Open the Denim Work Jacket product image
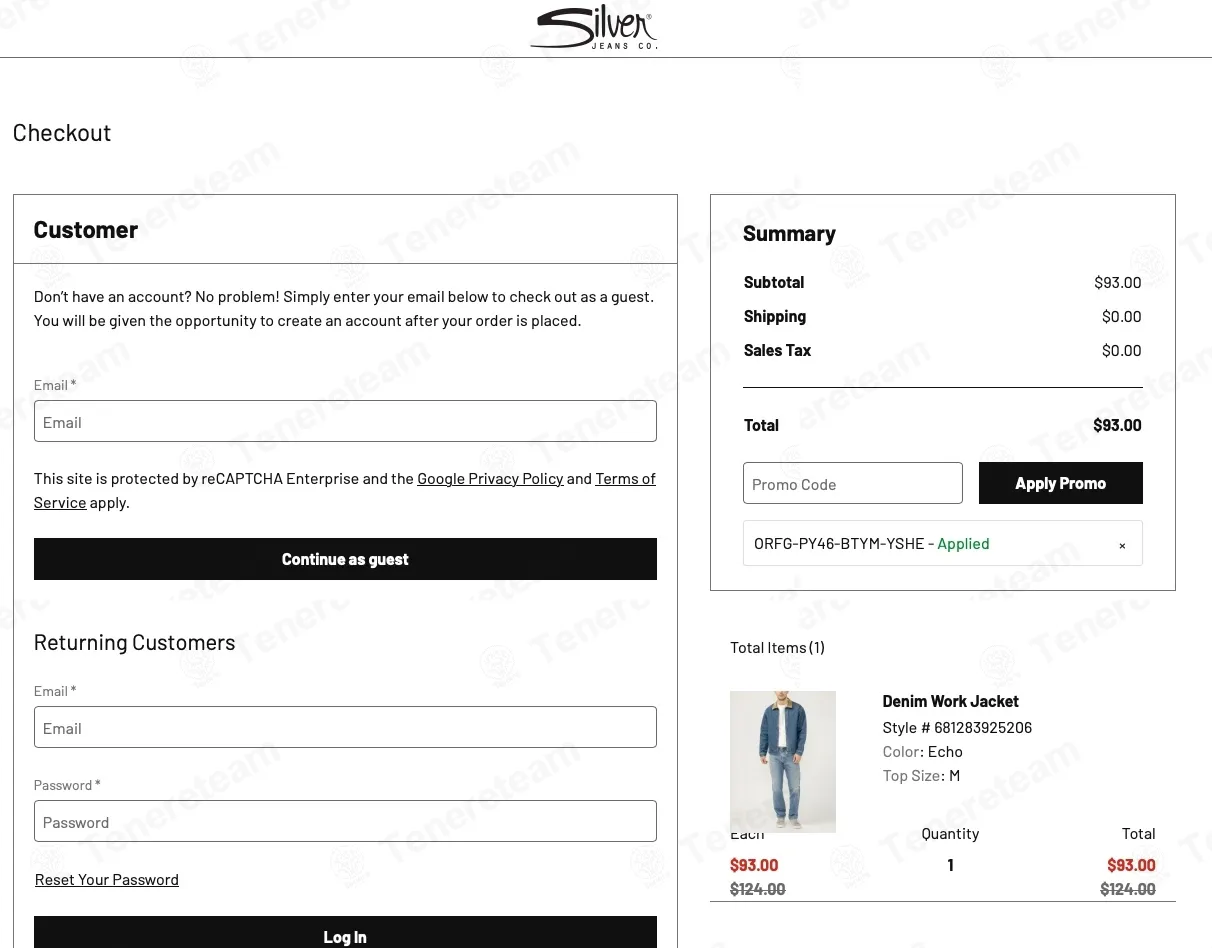Screen dimensions: 1212x948 pyautogui.click(x=782, y=760)
